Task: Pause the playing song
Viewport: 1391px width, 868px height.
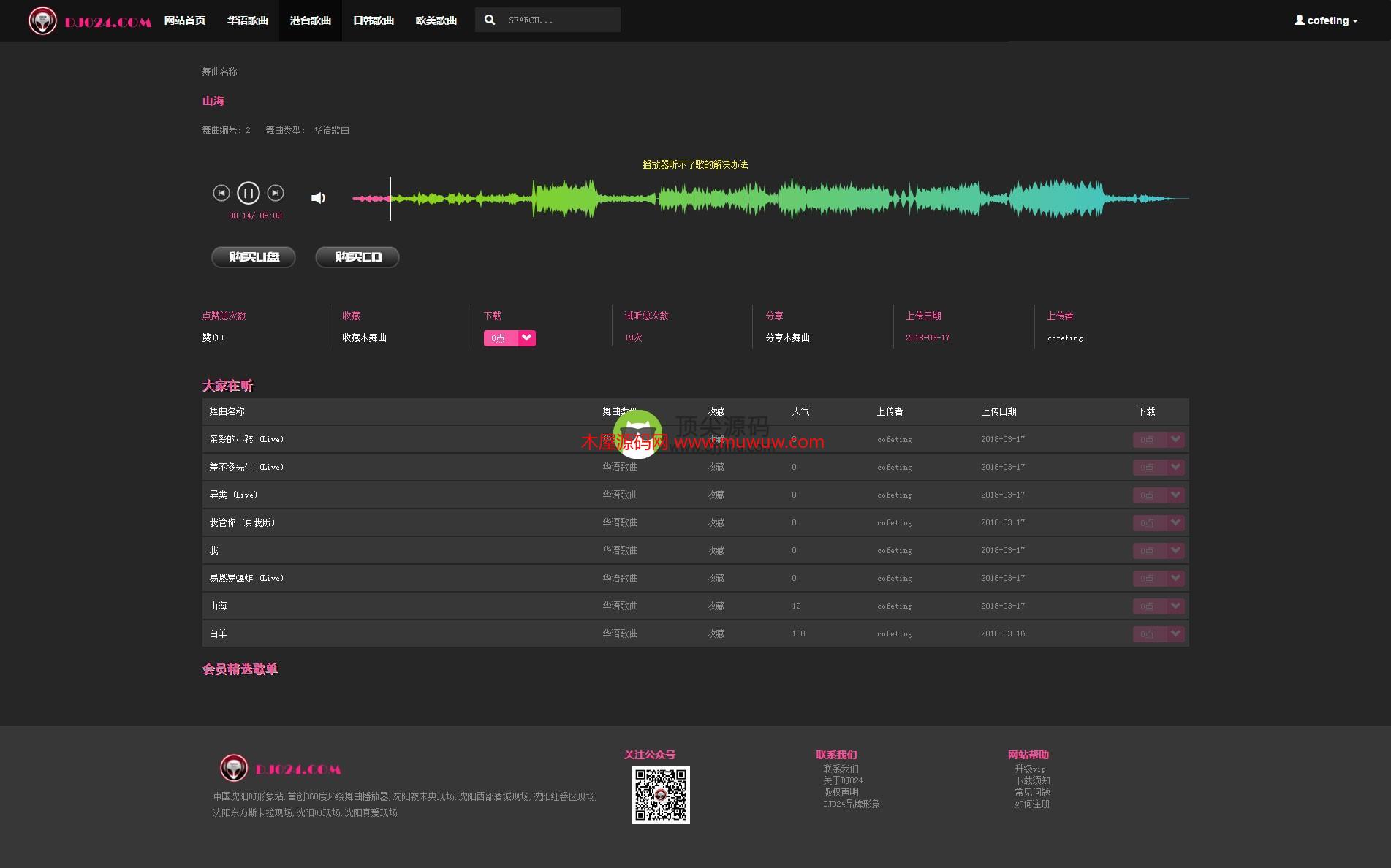Action: (x=248, y=193)
